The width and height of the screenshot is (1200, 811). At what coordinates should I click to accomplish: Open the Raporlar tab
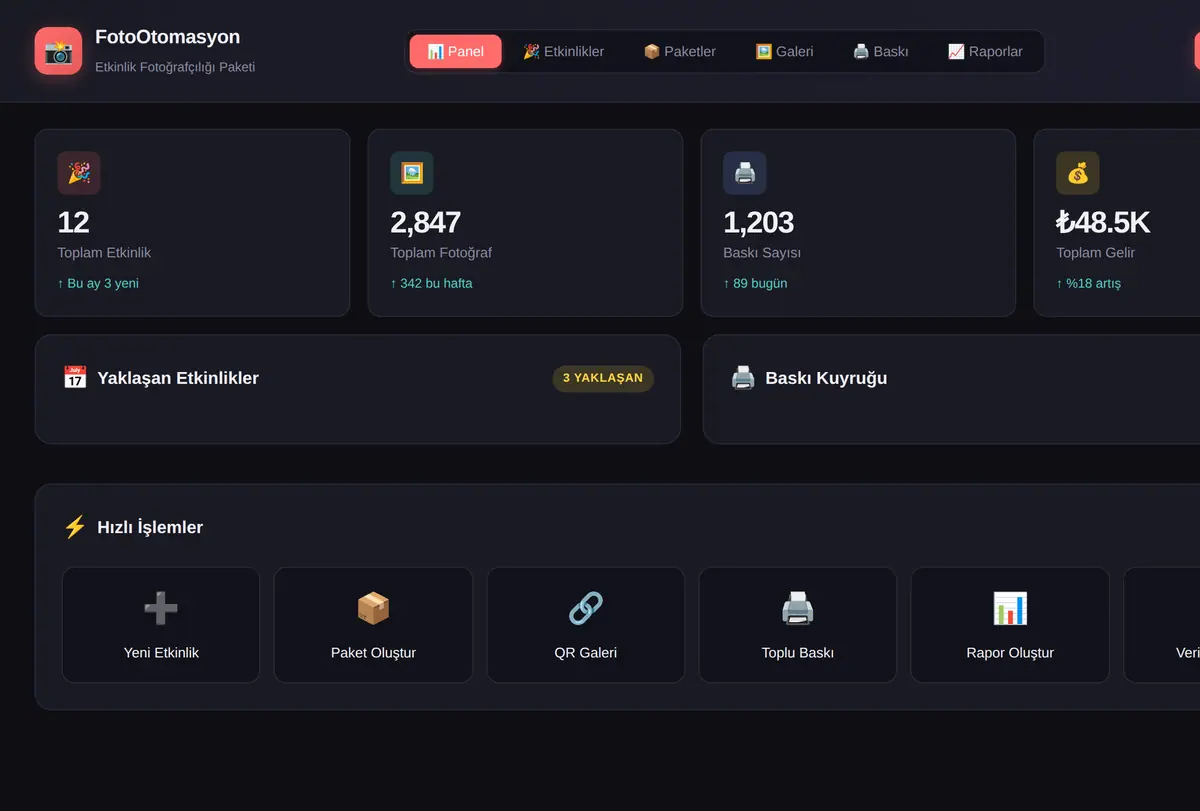click(985, 51)
